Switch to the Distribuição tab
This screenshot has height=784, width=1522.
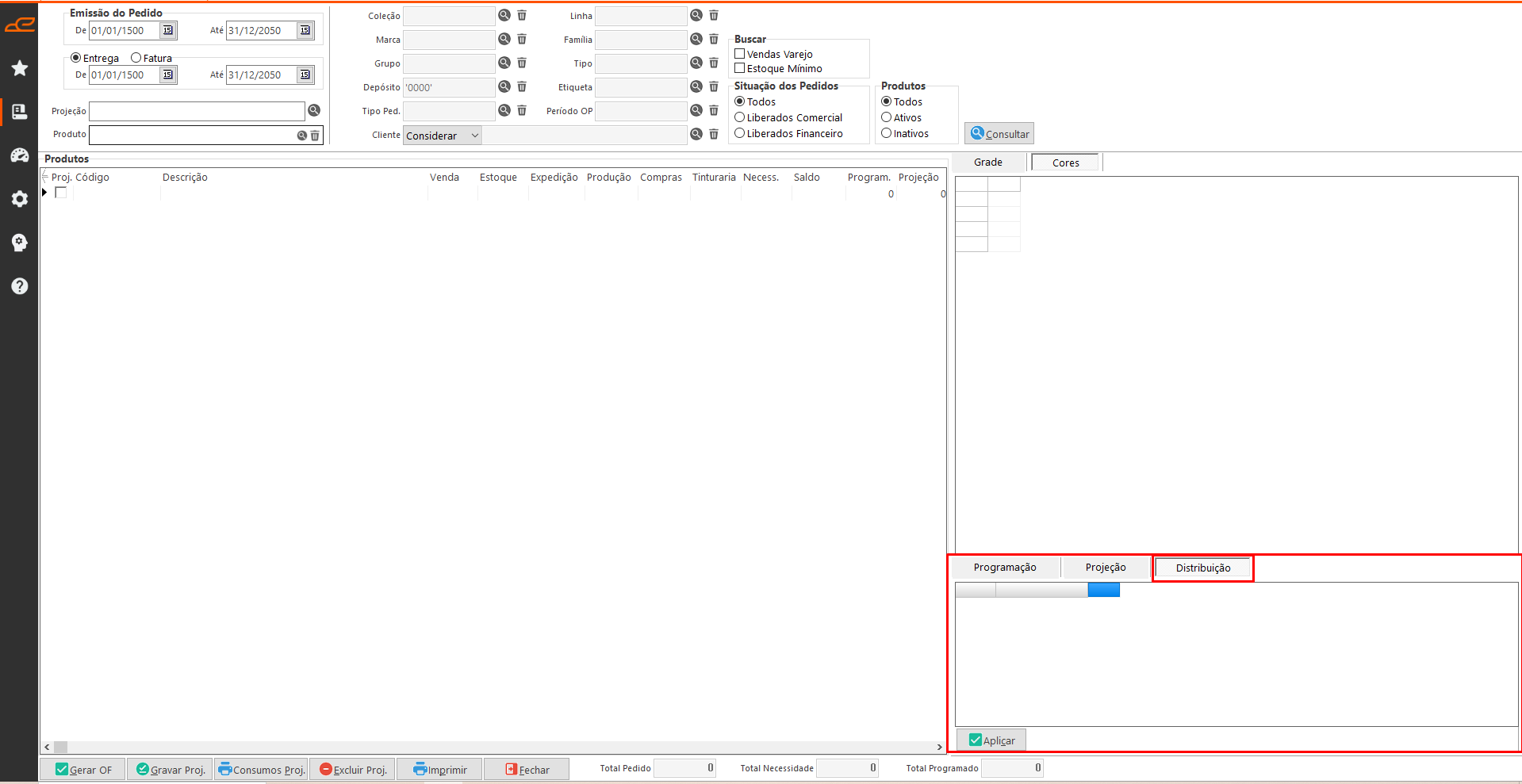click(x=1202, y=568)
